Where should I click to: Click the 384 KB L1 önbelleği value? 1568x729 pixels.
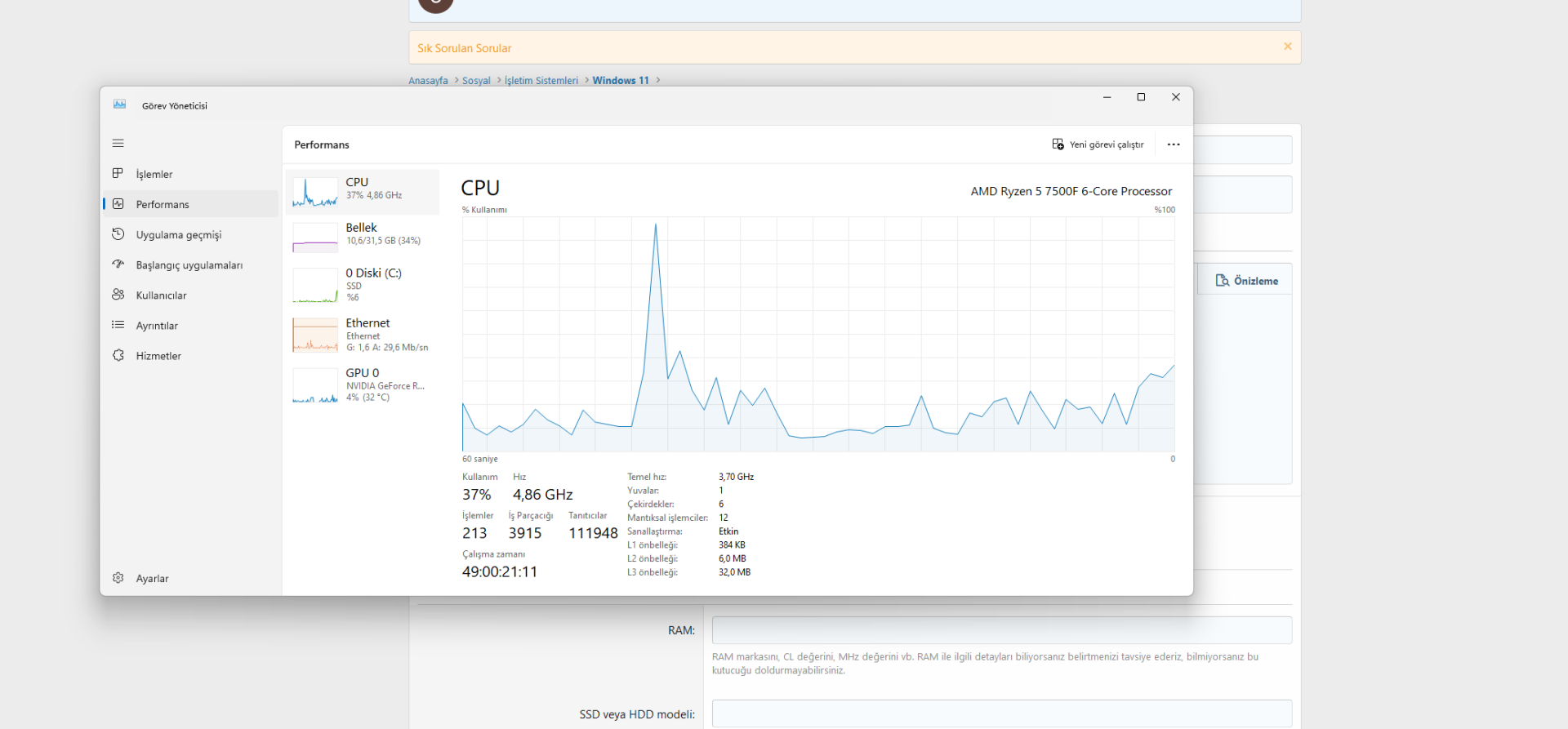click(x=732, y=545)
